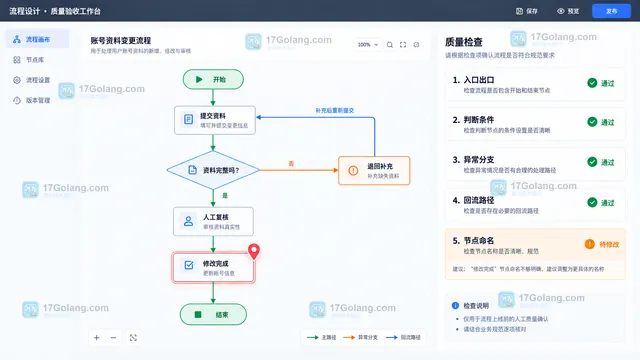Click the 流程设置 gear icon
The height and width of the screenshot is (360, 640).
17,80
